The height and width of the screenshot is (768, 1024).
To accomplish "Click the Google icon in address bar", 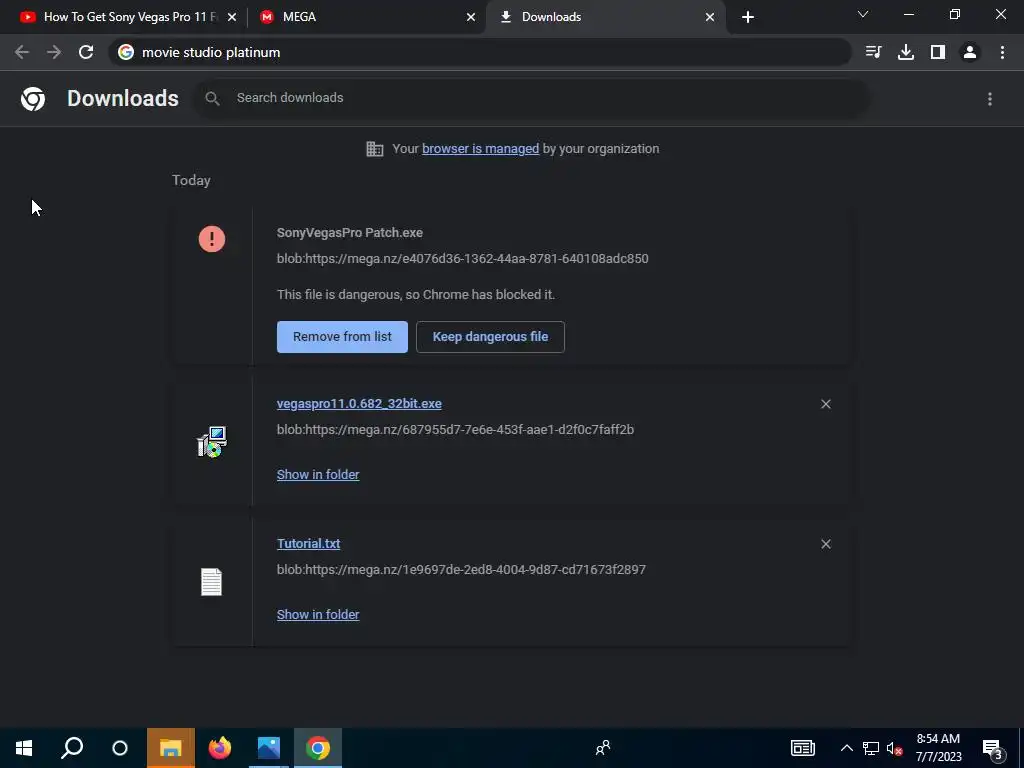I will 126,52.
